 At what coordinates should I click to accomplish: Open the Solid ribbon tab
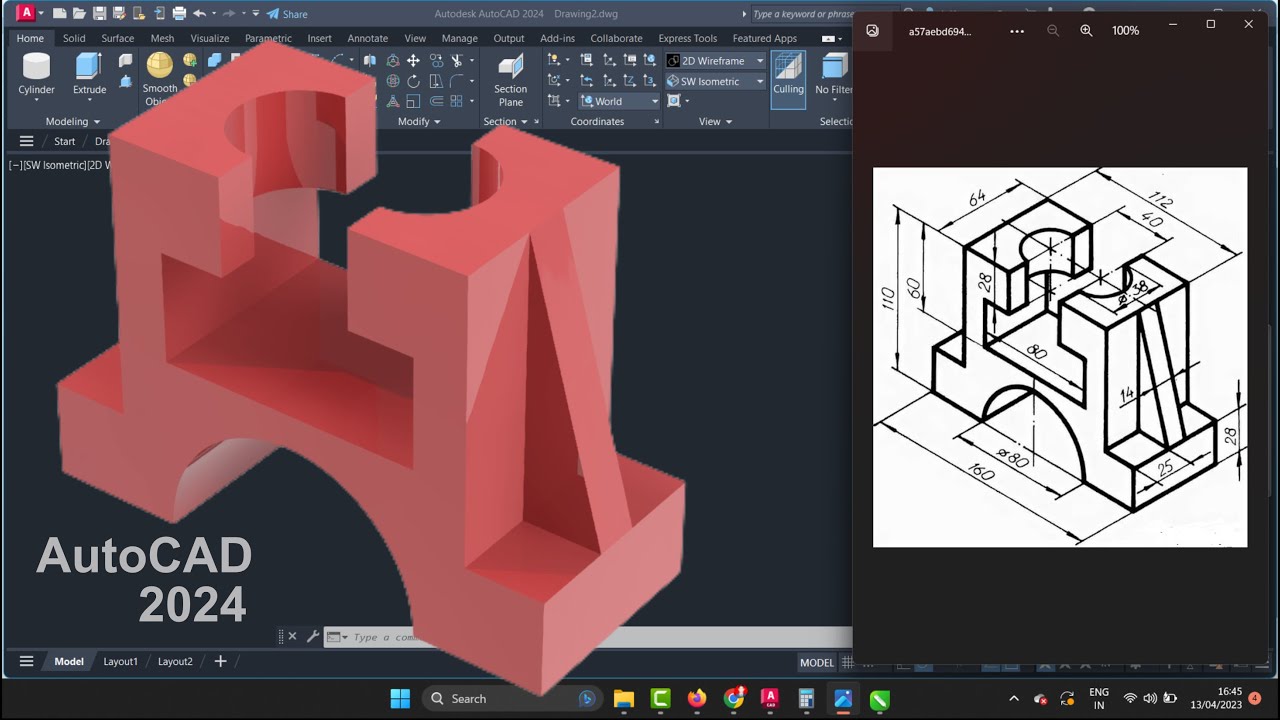pos(74,38)
